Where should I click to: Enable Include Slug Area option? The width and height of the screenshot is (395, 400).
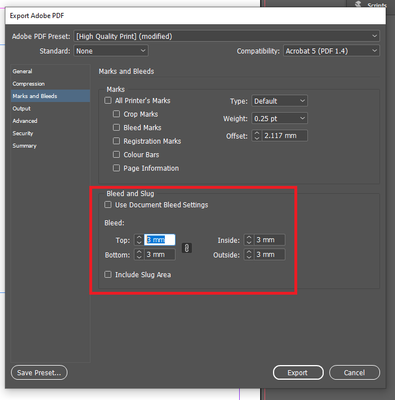click(108, 274)
